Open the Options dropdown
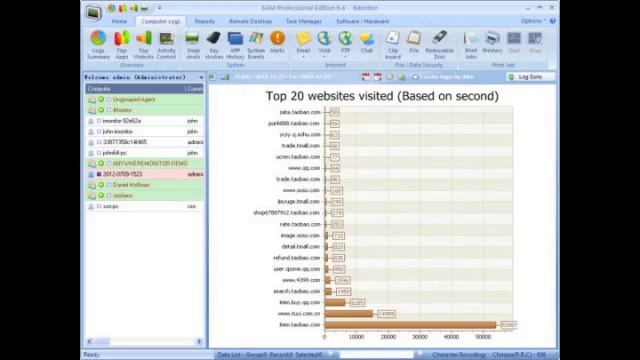 click(x=533, y=21)
